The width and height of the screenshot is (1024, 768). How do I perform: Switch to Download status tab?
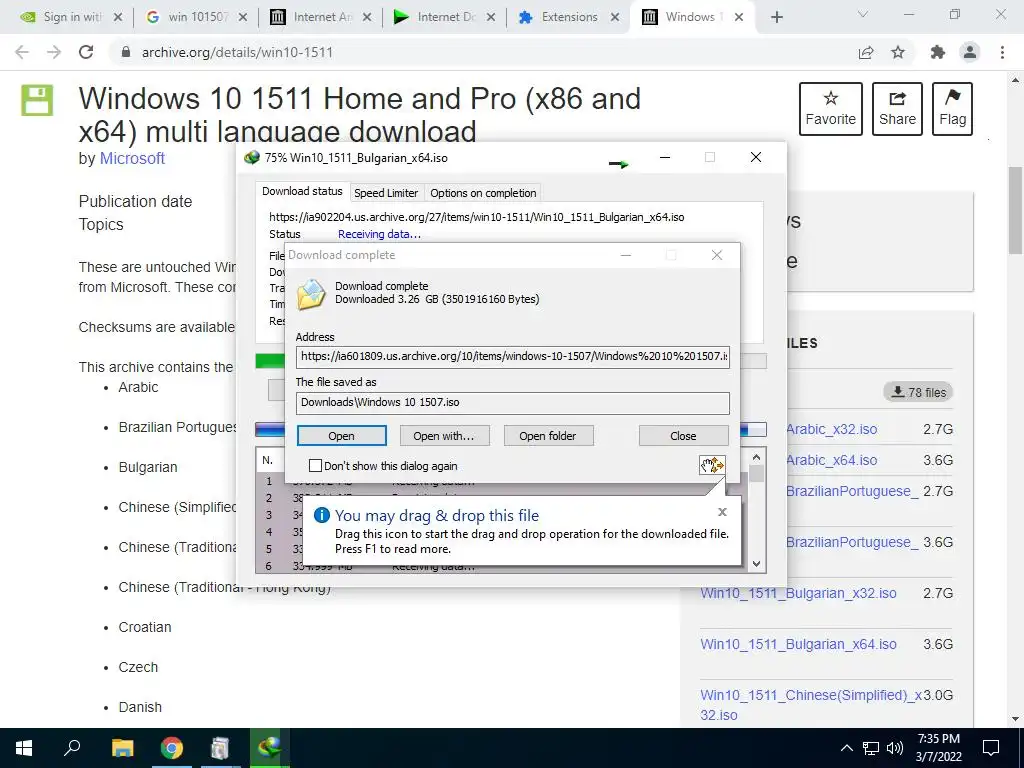click(302, 191)
